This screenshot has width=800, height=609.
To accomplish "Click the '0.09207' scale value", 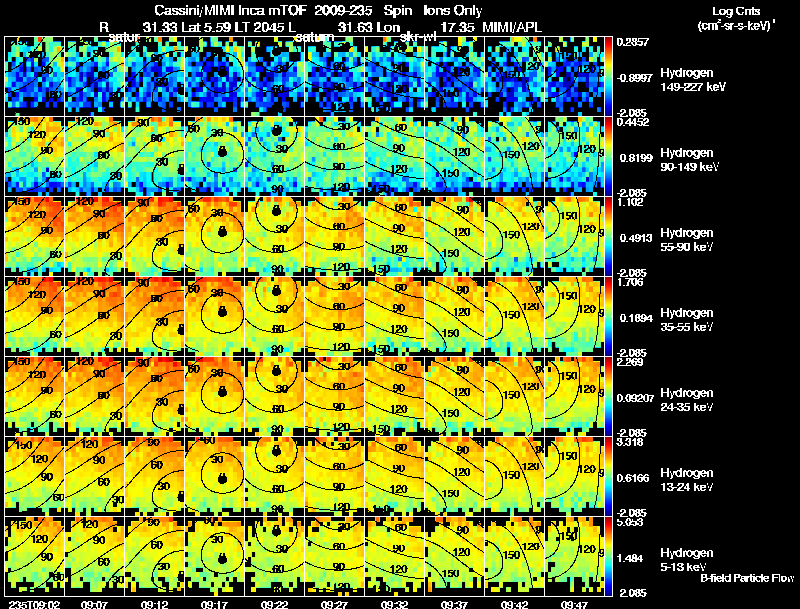I will (x=635, y=398).
